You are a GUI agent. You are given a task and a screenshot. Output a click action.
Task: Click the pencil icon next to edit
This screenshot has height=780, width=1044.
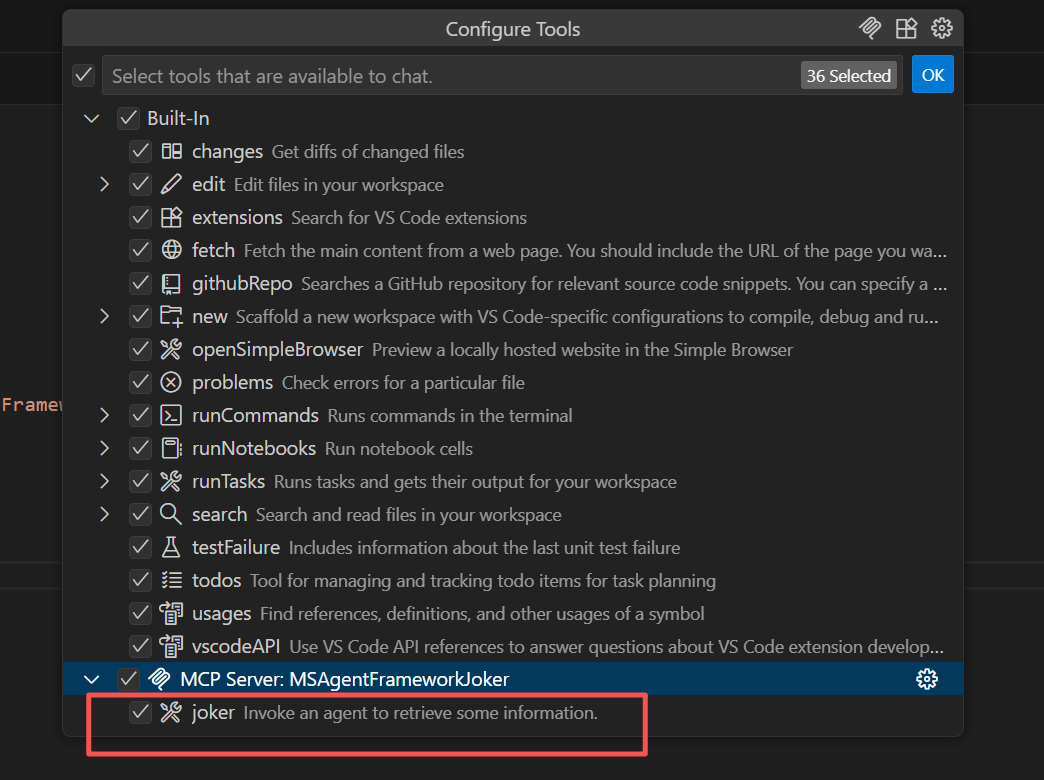(171, 184)
